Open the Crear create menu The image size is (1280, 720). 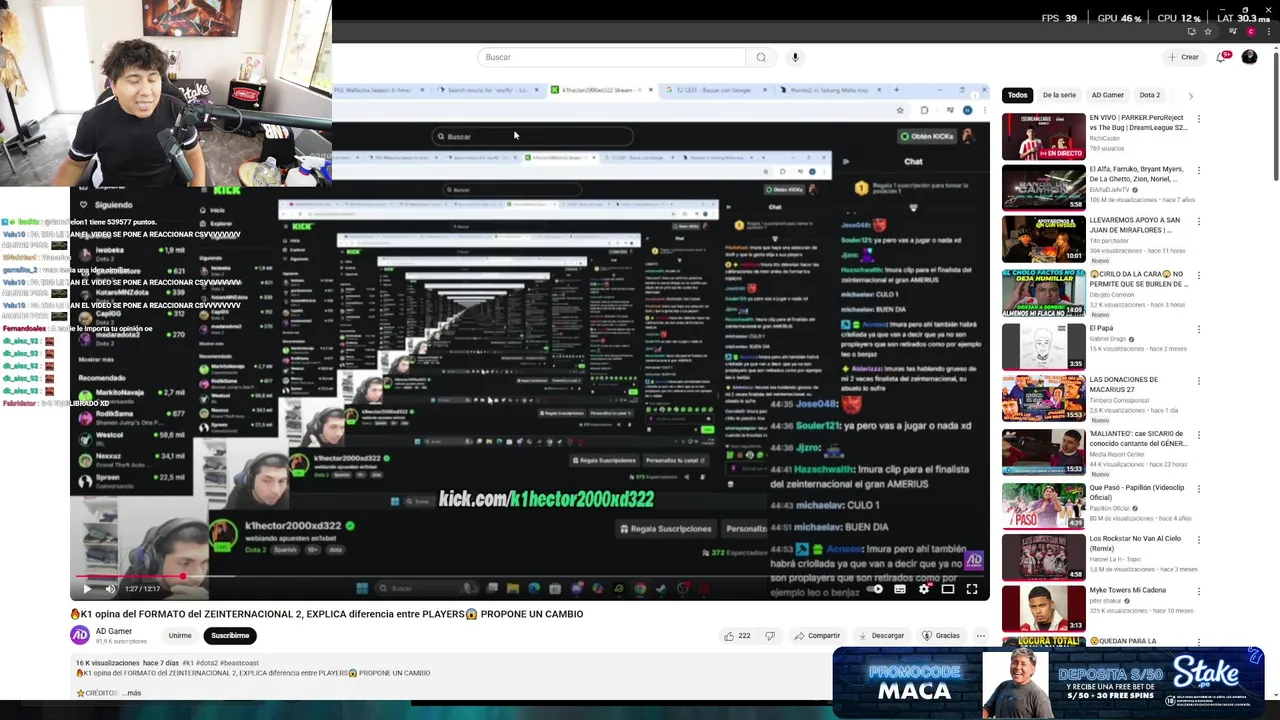coord(1183,57)
